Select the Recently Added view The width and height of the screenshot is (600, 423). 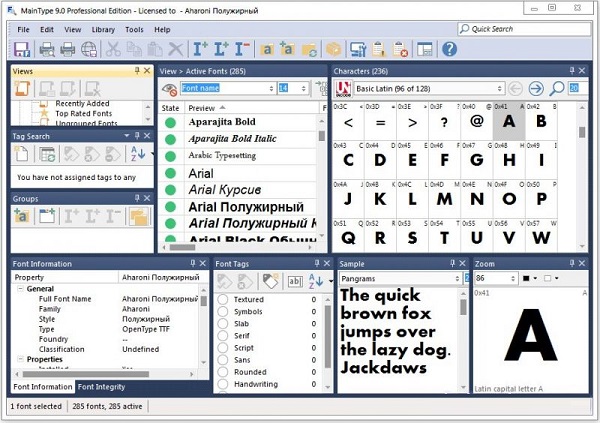click(82, 104)
